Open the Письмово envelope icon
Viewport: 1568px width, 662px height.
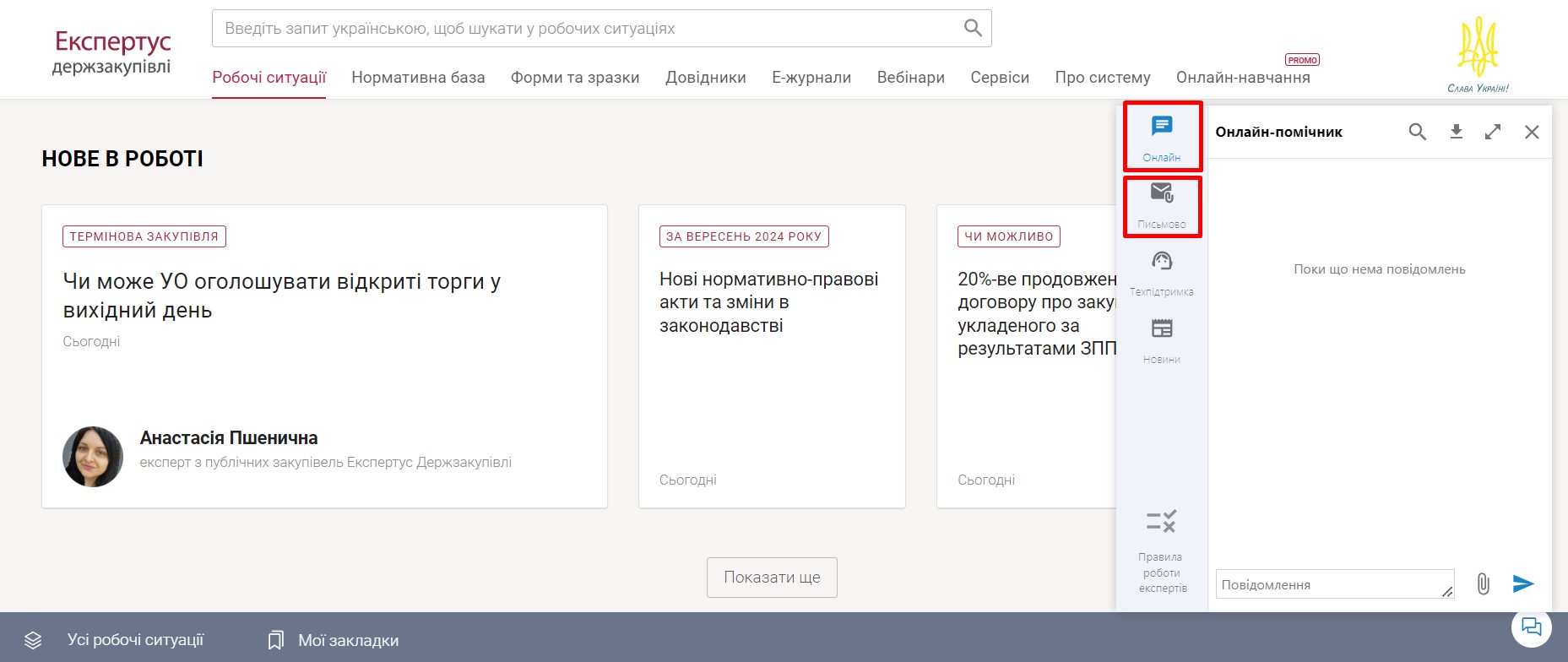1162,193
